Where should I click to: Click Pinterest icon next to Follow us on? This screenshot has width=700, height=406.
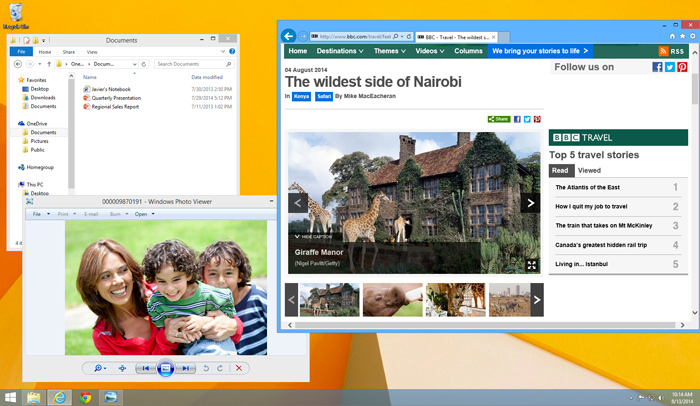coord(682,67)
